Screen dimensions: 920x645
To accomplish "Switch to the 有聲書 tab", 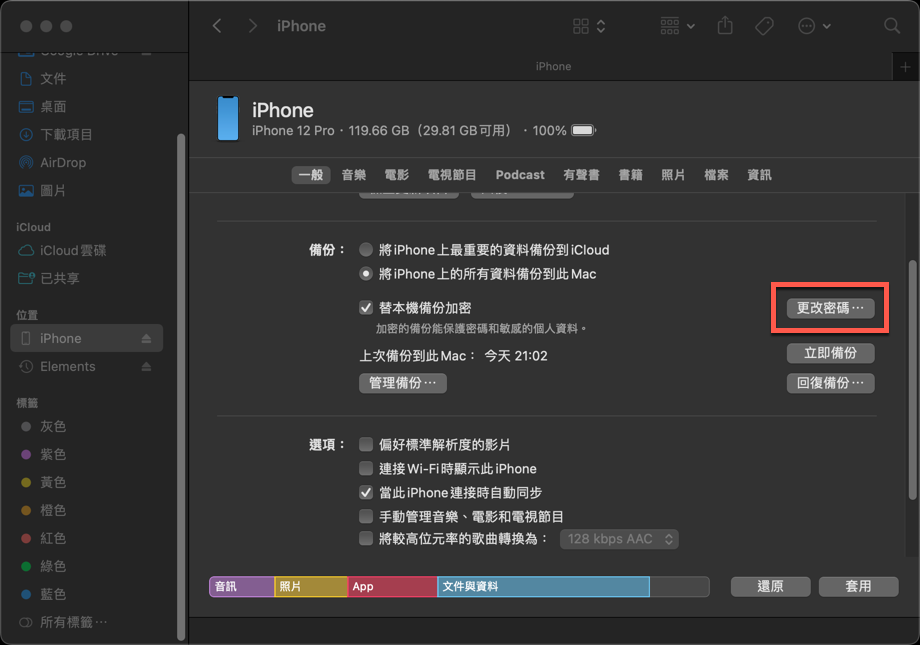I will [x=581, y=175].
